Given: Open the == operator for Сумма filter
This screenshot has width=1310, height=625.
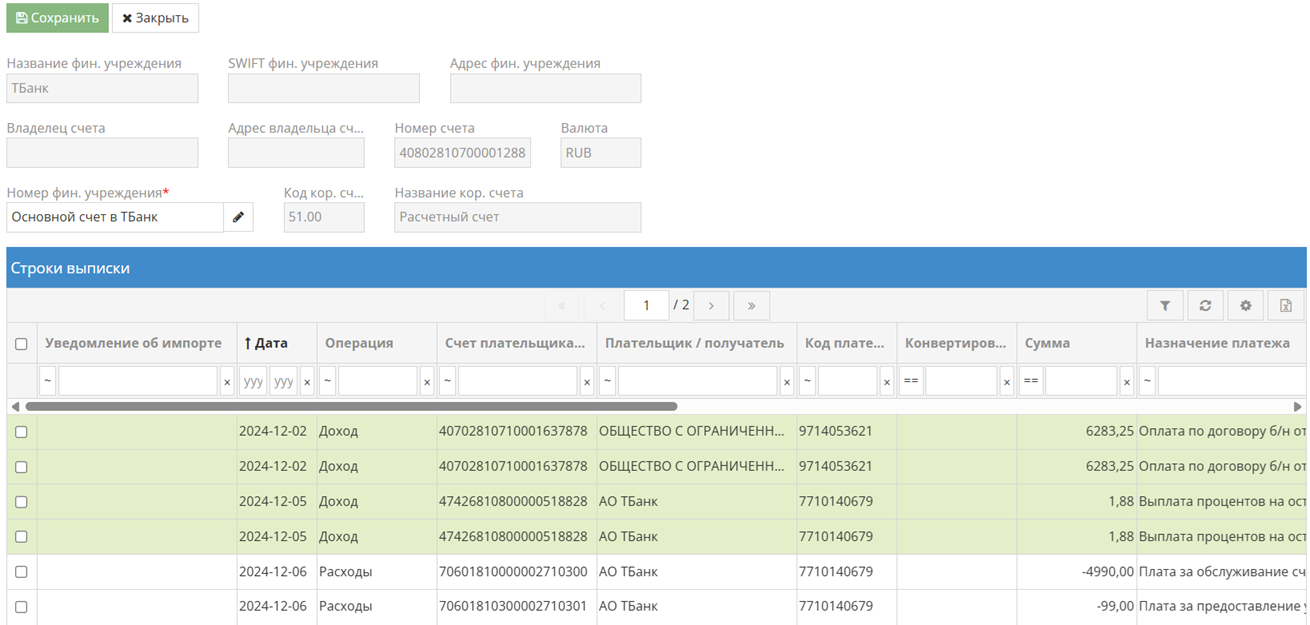Looking at the screenshot, I should [x=1031, y=381].
